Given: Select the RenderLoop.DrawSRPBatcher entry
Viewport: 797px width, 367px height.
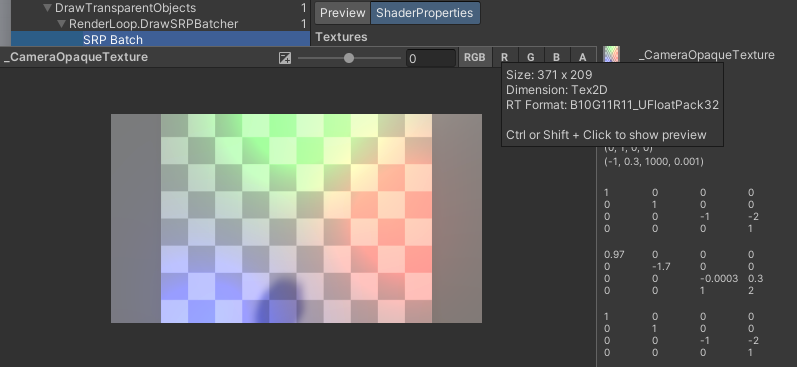Looking at the screenshot, I should pyautogui.click(x=154, y=24).
